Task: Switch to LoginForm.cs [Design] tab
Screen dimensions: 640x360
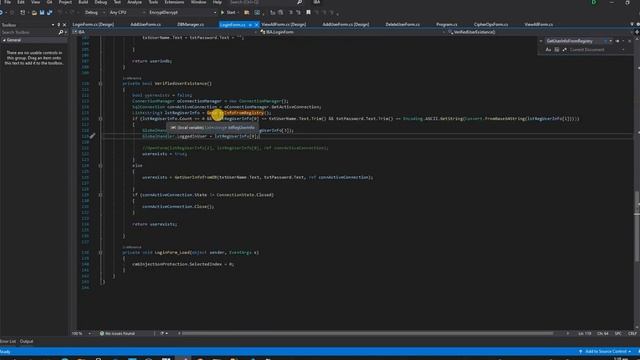Action: (93, 24)
